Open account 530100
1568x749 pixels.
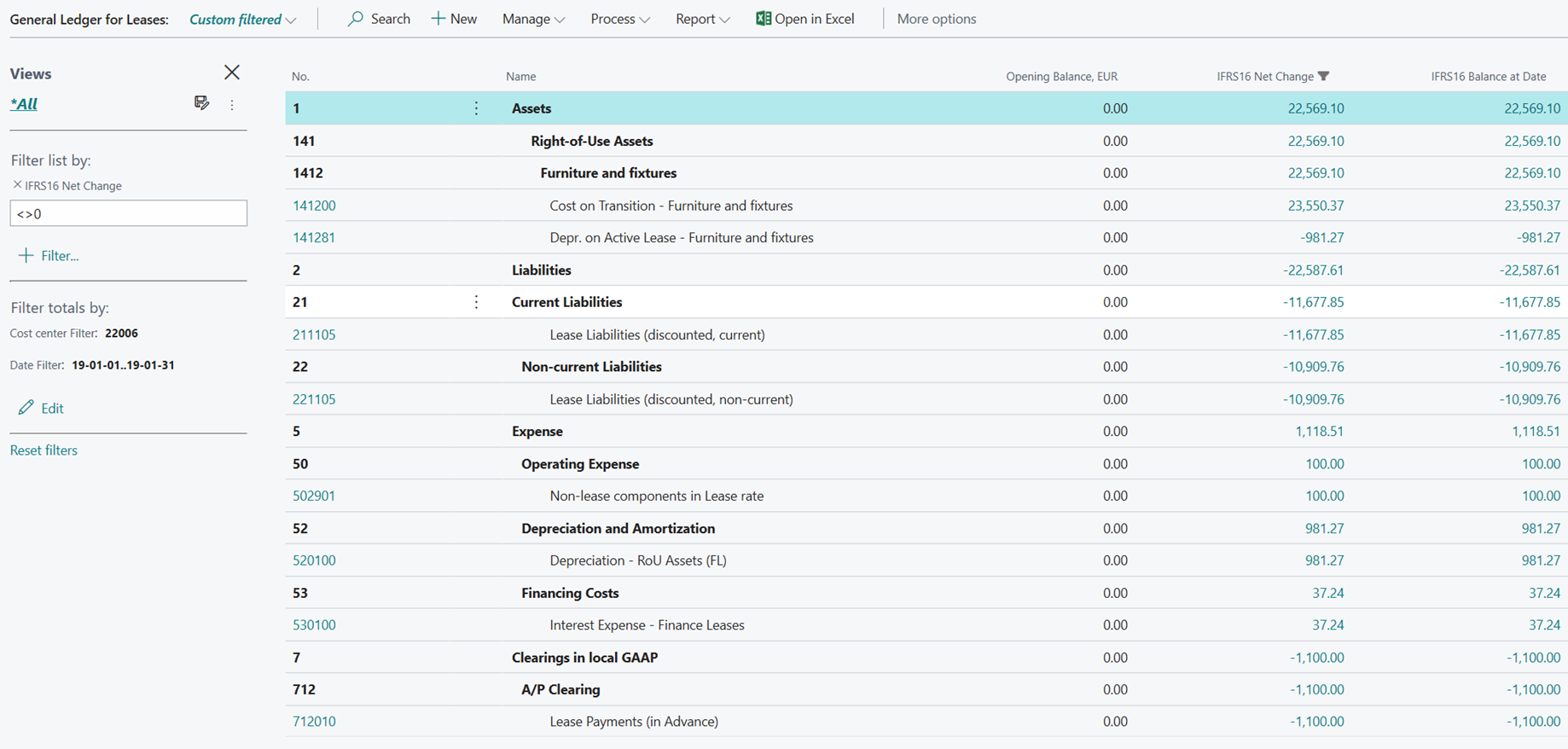pyautogui.click(x=314, y=625)
